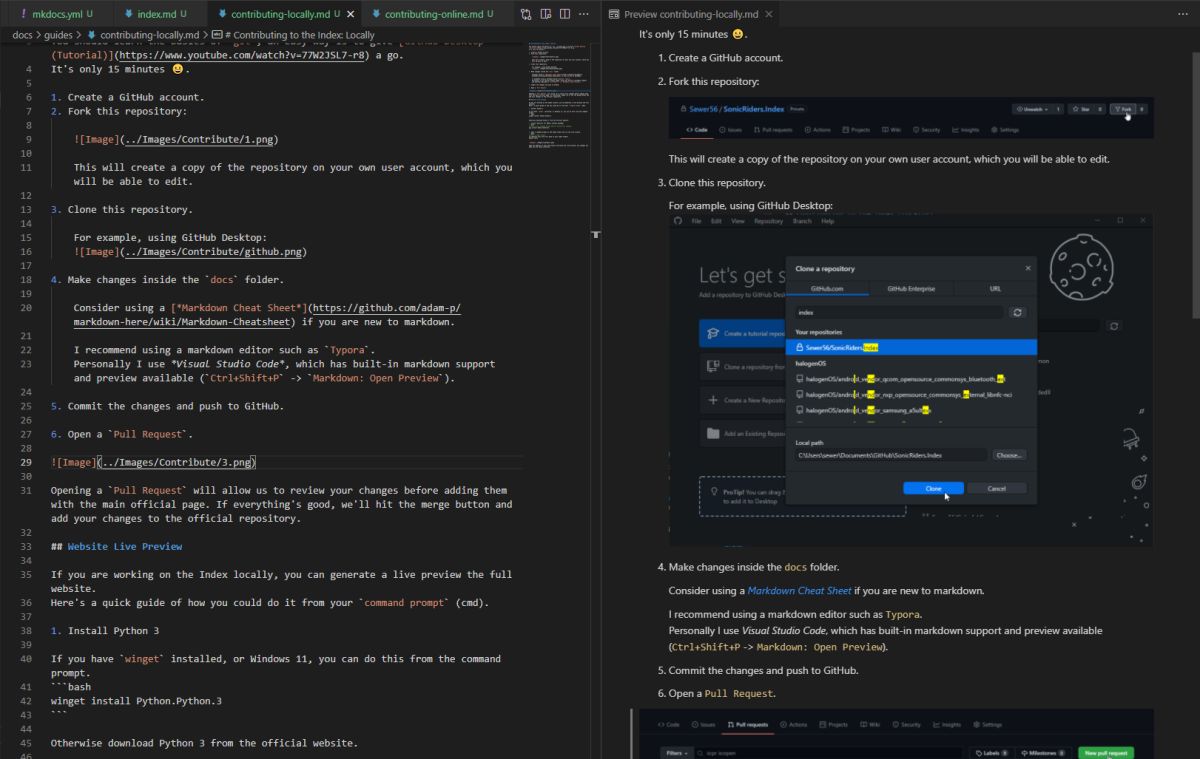
Task: Click the docs breadcrumb segment
Action: coord(22,35)
